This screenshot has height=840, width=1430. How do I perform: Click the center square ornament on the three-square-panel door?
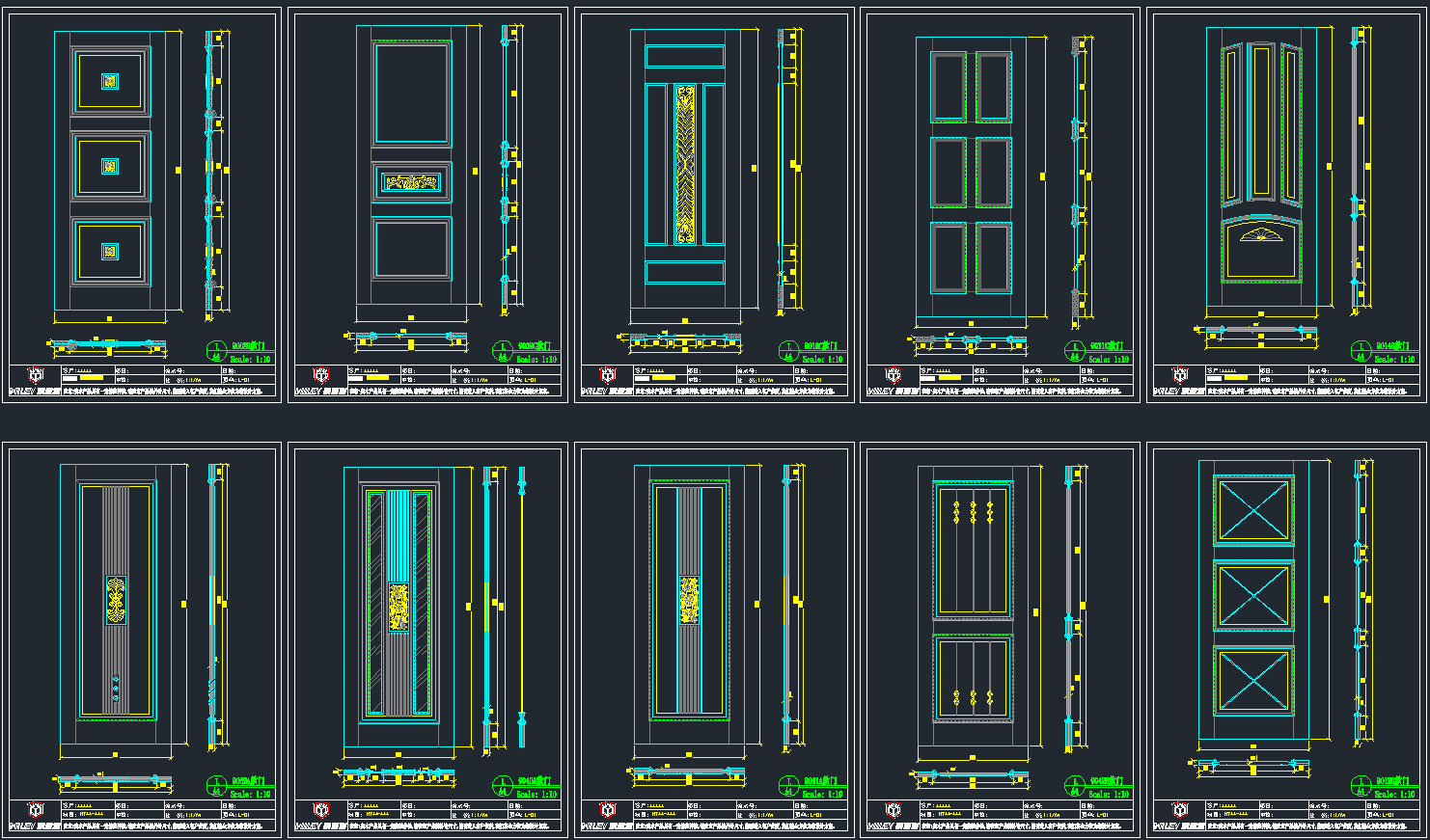pos(110,167)
